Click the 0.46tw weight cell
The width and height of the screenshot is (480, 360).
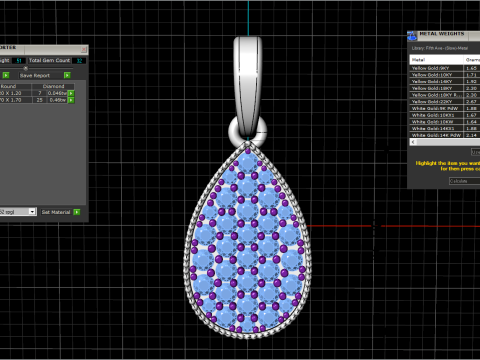pos(57,100)
